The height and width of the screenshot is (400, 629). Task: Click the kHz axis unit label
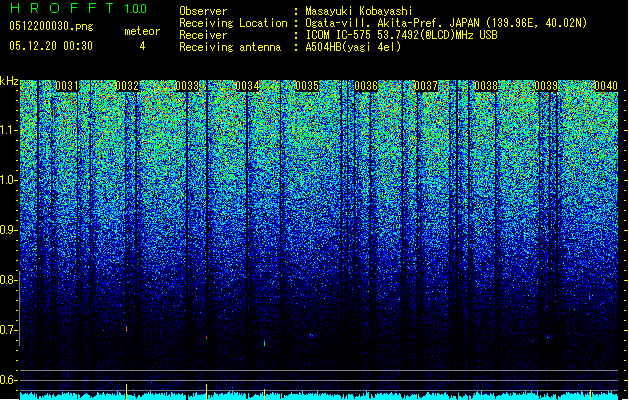click(x=9, y=81)
